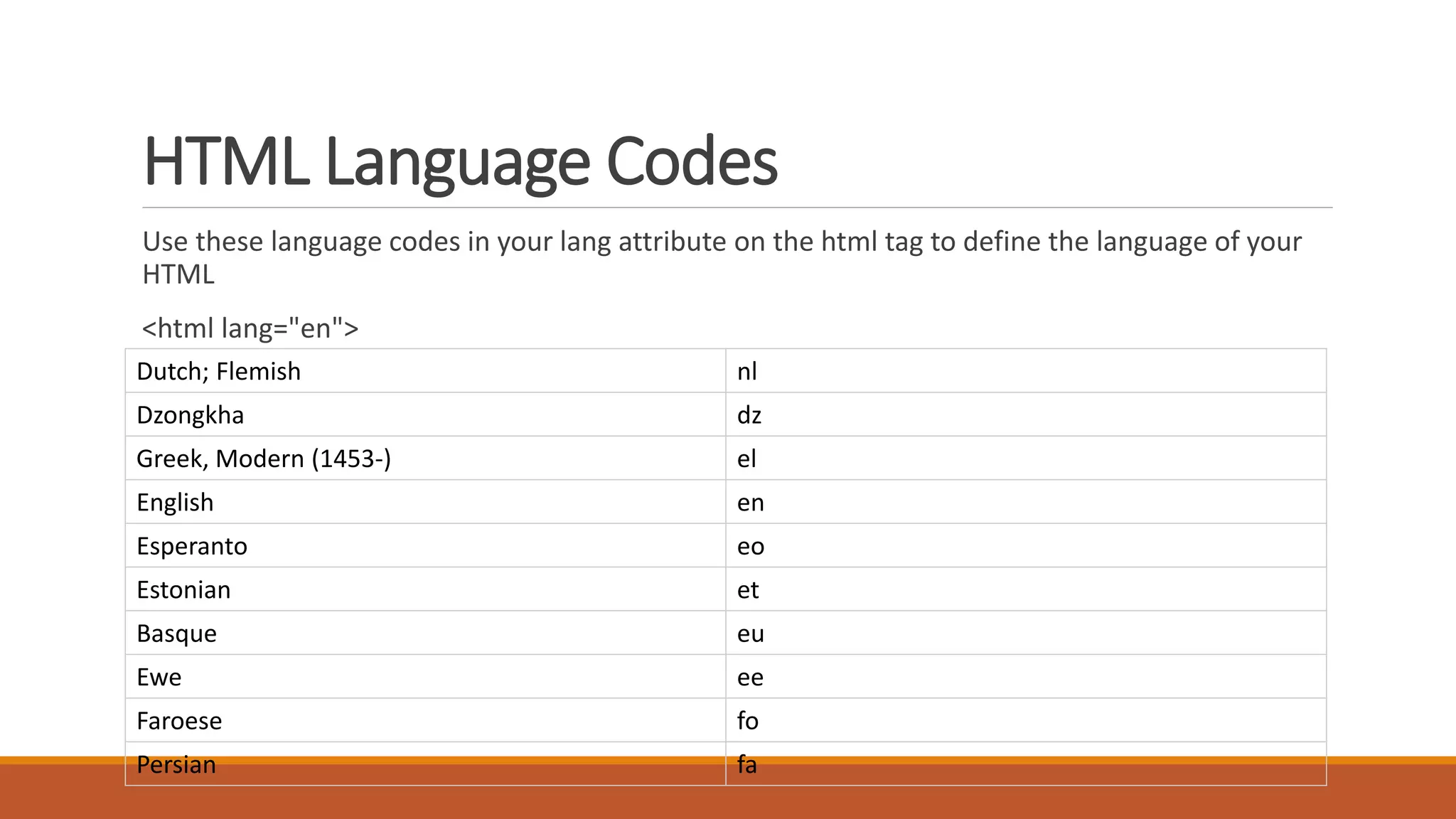Viewport: 1456px width, 819px height.
Task: Select the 'eo' code cell
Action: [1026, 546]
